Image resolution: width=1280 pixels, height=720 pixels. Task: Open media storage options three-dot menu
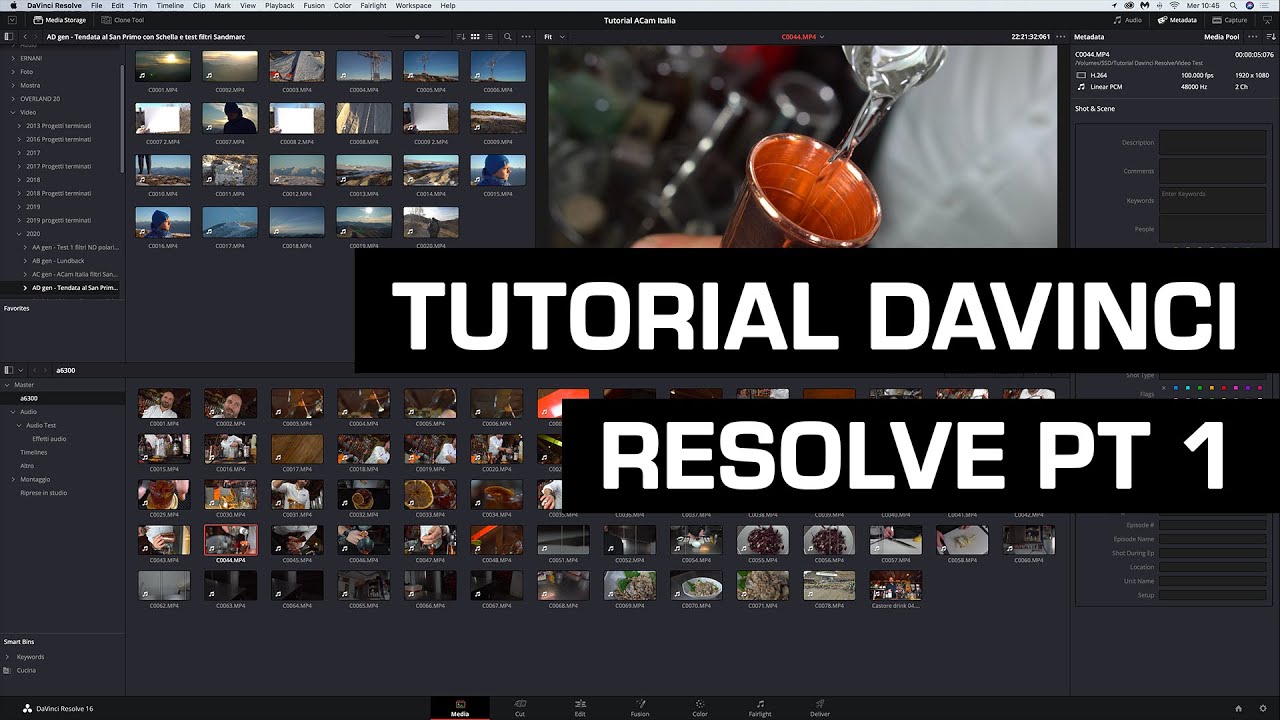(527, 37)
